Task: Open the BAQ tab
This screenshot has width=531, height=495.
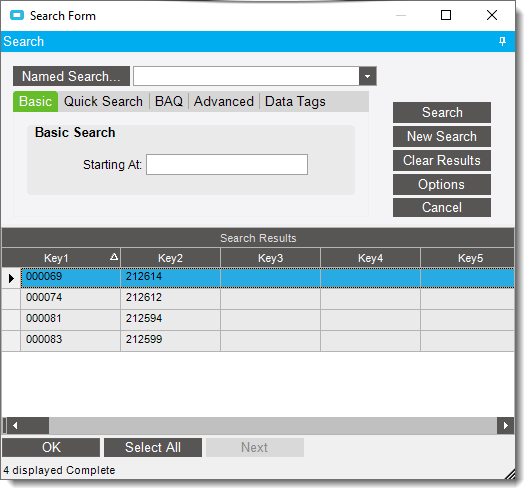Action: click(169, 102)
